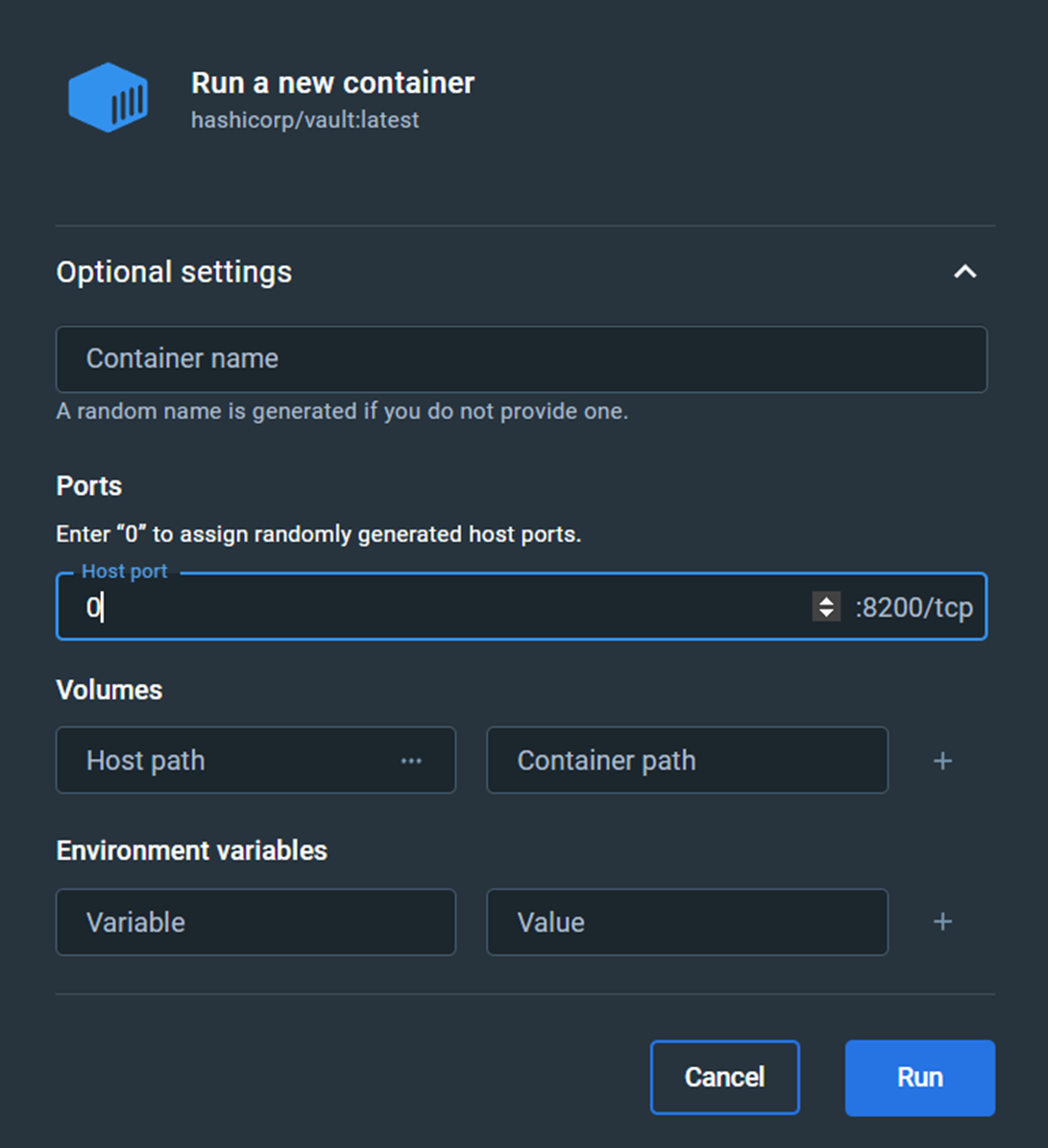Browse host path via ellipsis icon
Image resolution: width=1048 pixels, height=1148 pixels.
(411, 761)
